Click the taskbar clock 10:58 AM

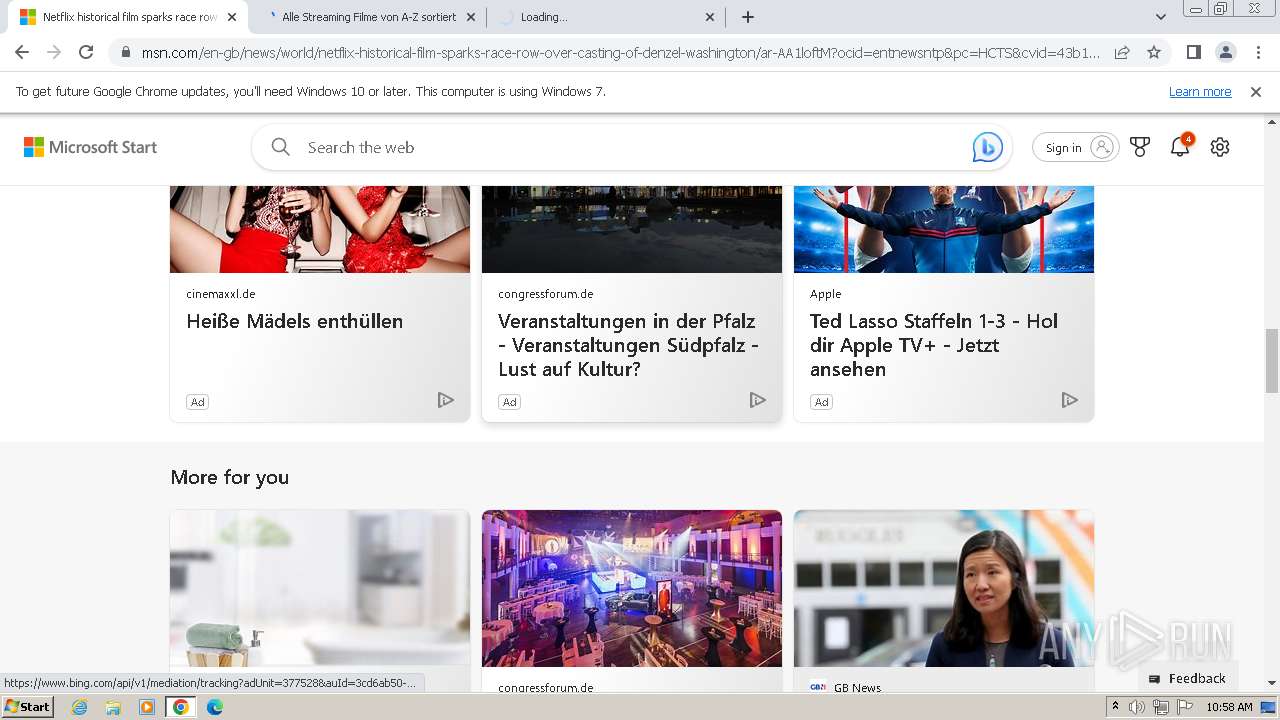(x=1229, y=707)
